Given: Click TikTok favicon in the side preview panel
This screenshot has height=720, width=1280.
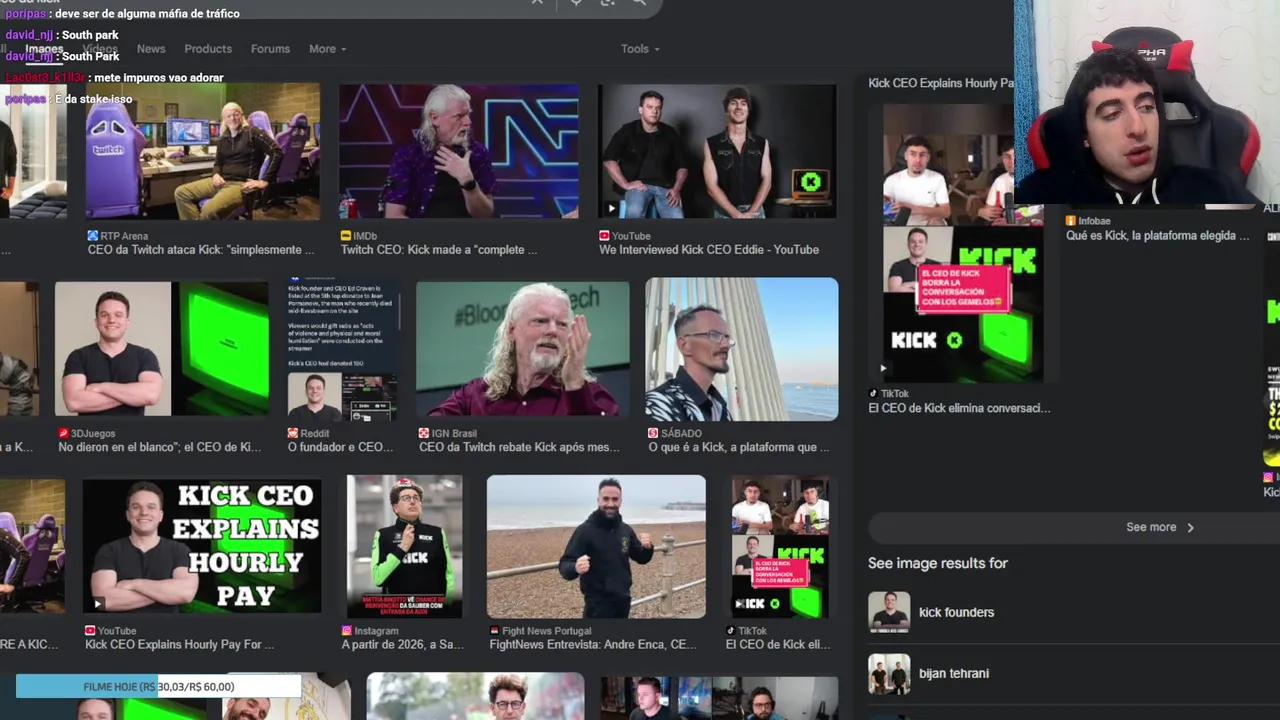Looking at the screenshot, I should 873,394.
